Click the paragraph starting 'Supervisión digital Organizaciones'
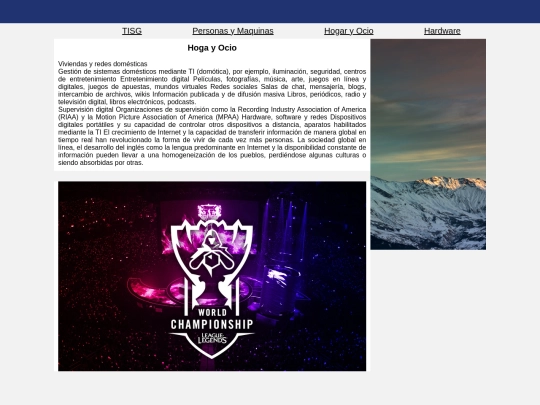 pos(212,136)
